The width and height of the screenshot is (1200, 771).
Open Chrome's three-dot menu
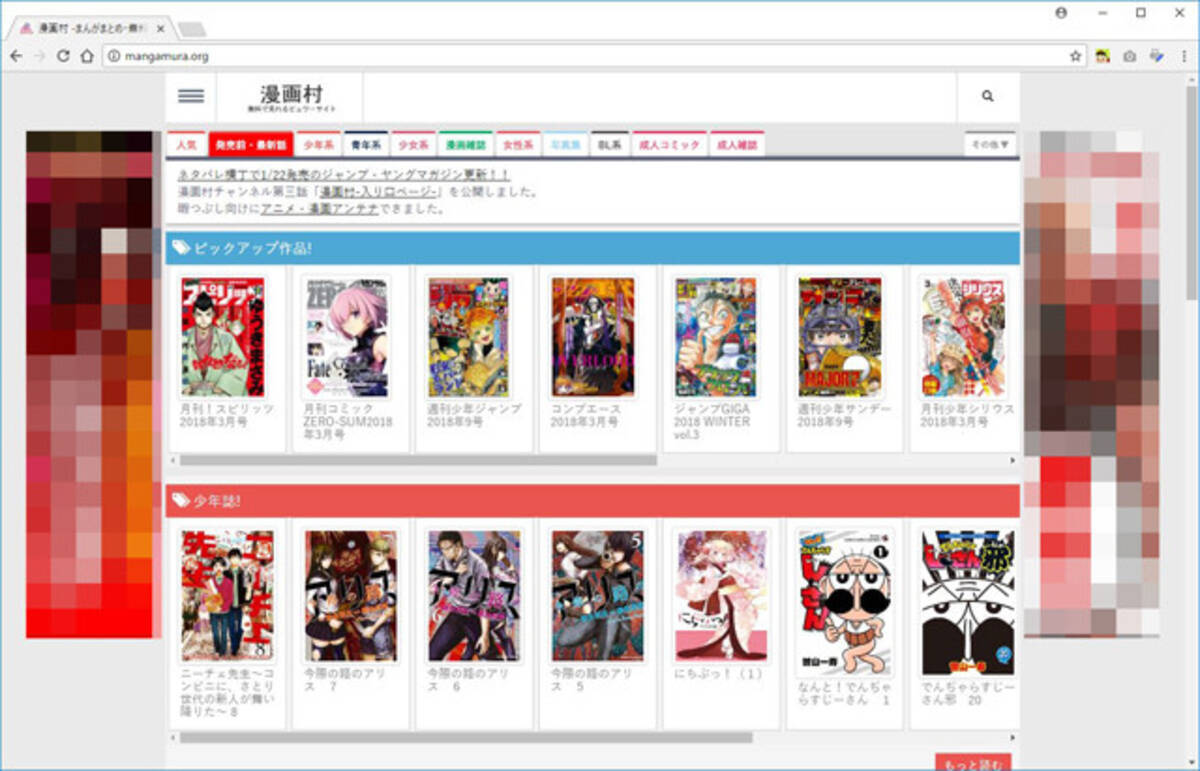point(1186,58)
